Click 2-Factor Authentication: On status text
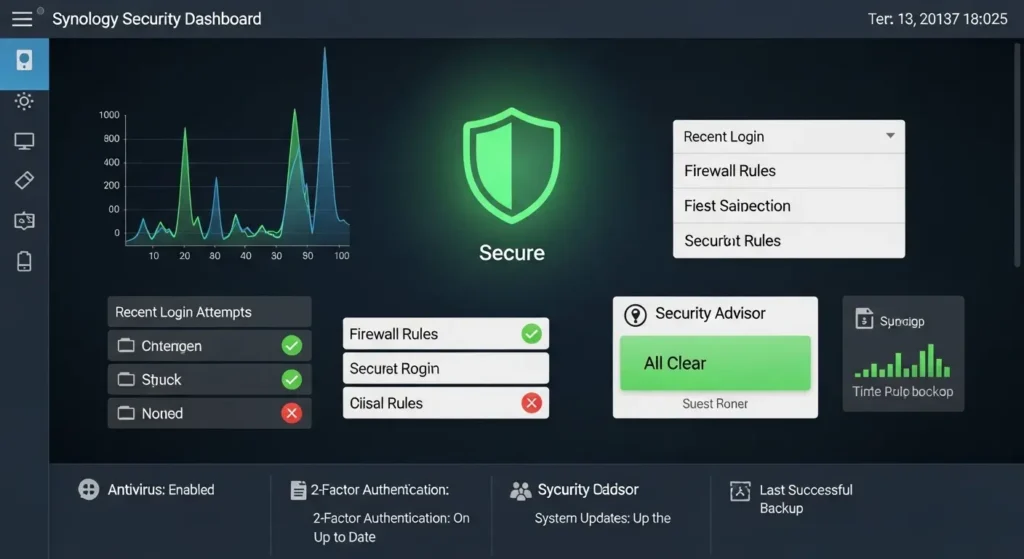1024x559 pixels. coord(391,518)
